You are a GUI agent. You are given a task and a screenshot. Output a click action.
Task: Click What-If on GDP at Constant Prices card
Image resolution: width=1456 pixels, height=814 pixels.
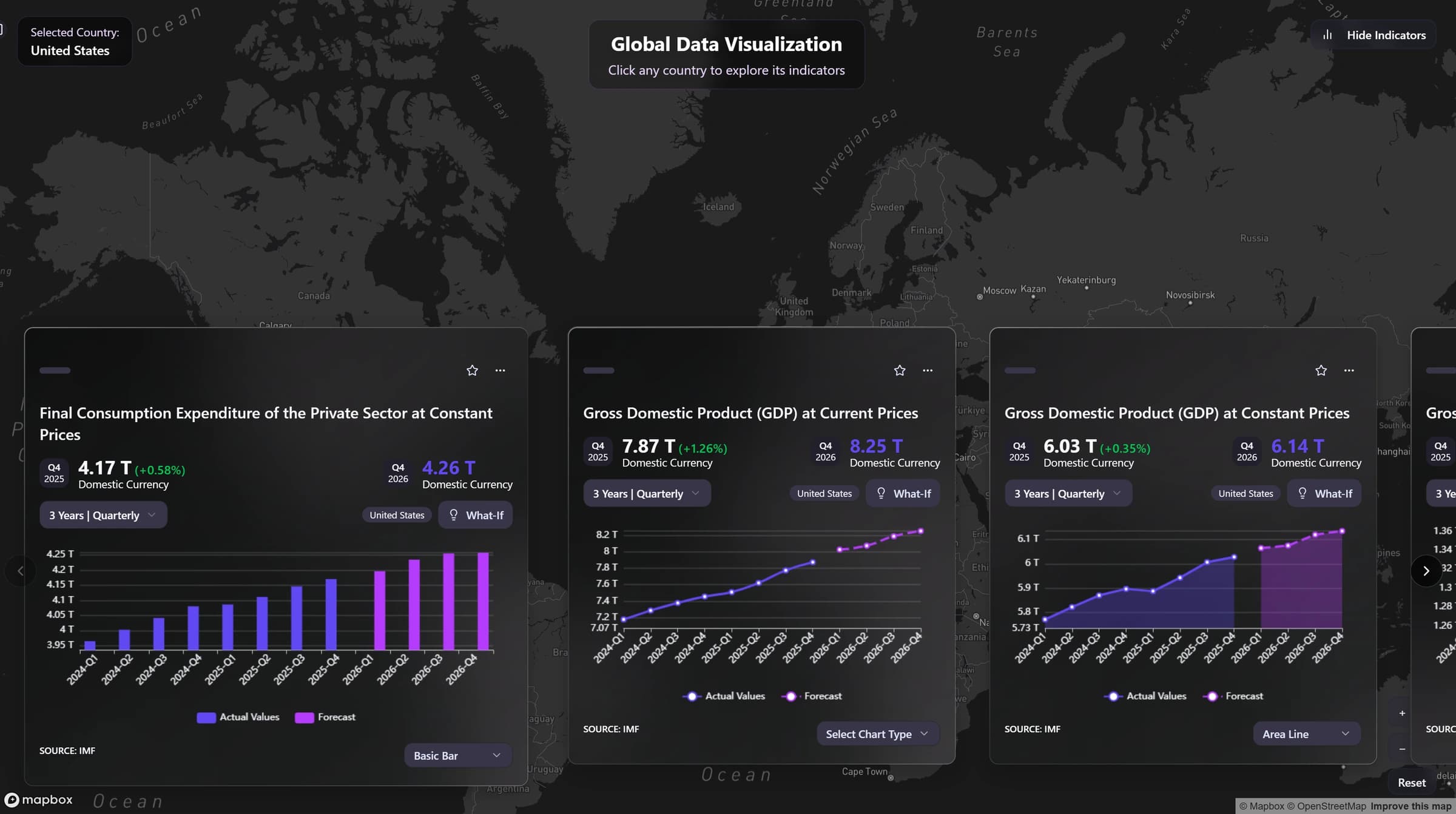pos(1324,493)
